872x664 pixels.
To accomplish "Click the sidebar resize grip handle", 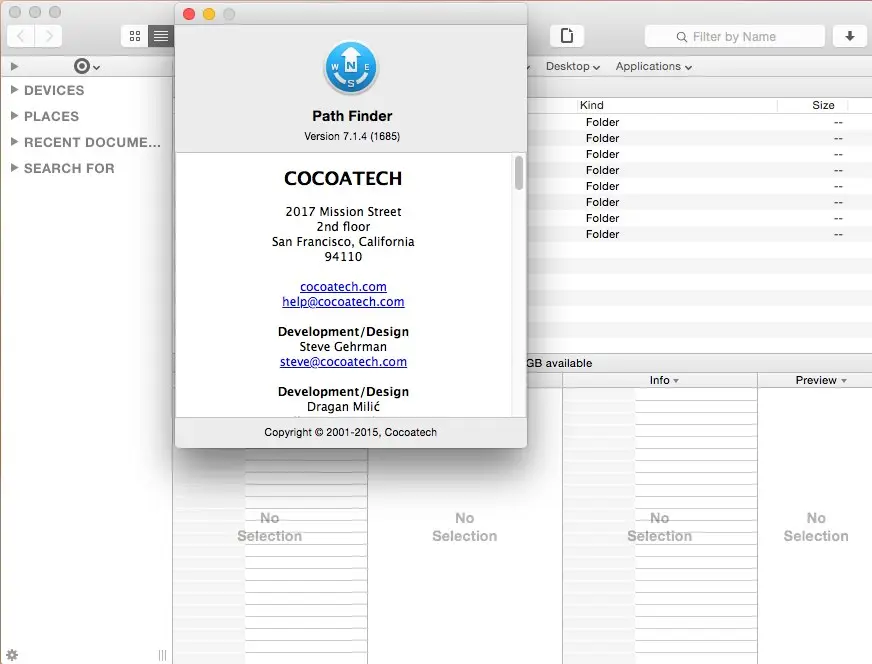I will [162, 655].
